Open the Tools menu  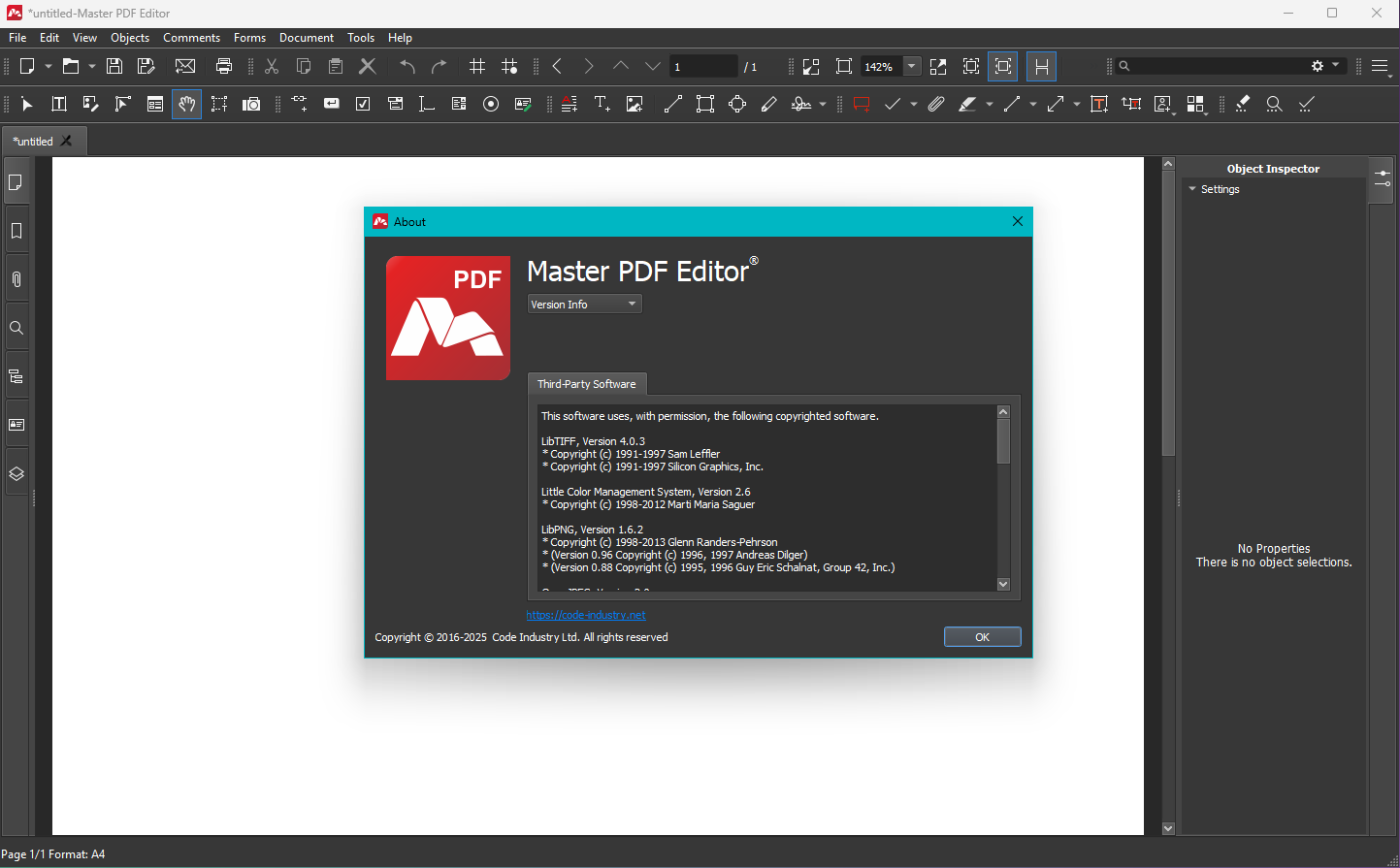pos(361,38)
